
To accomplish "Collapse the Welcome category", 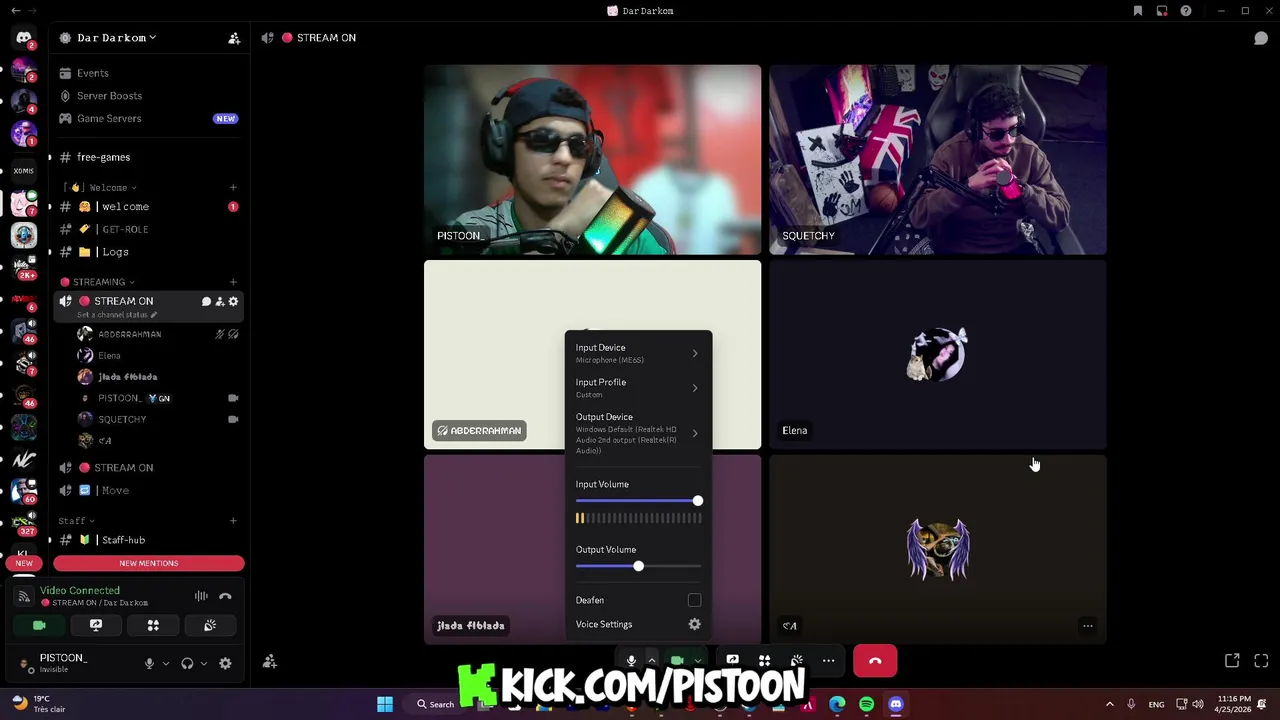I will 108,187.
